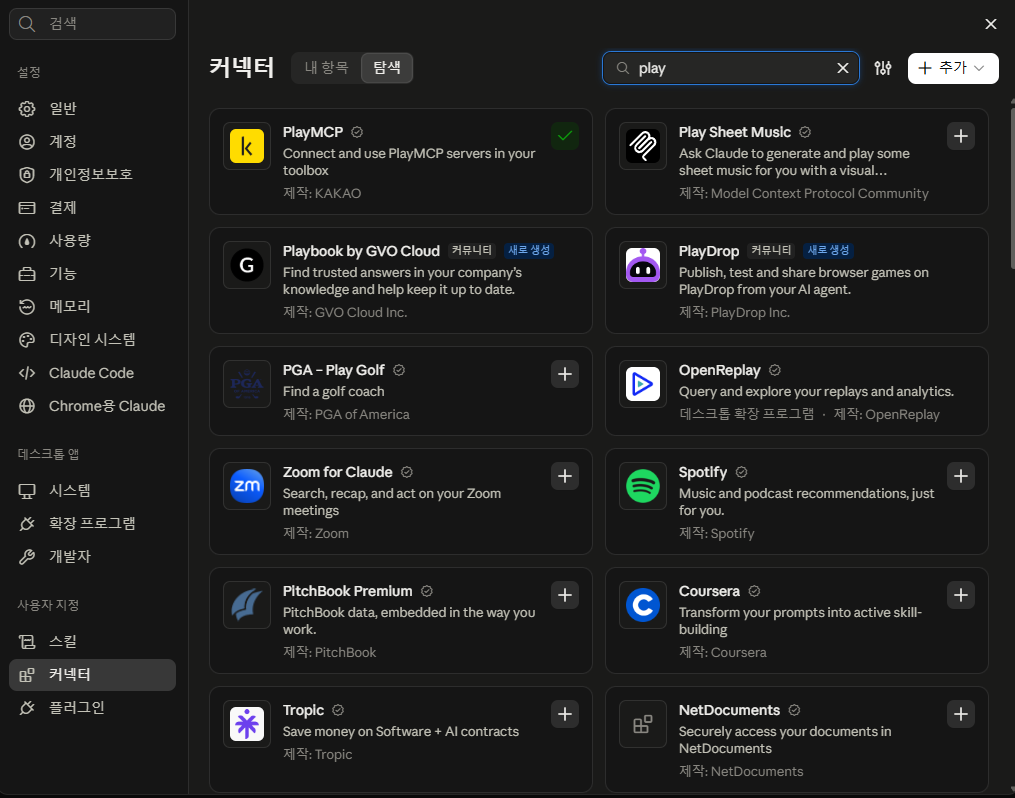Open the Spotify title

click(703, 472)
